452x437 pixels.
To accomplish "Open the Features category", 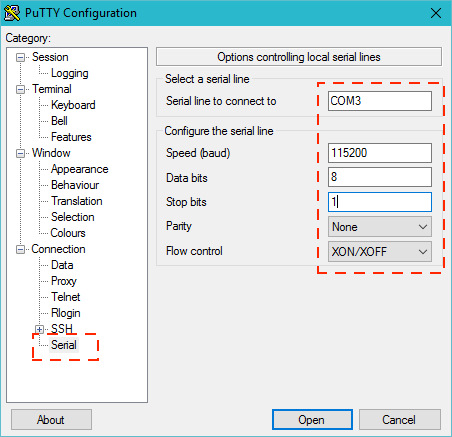I will (x=71, y=137).
